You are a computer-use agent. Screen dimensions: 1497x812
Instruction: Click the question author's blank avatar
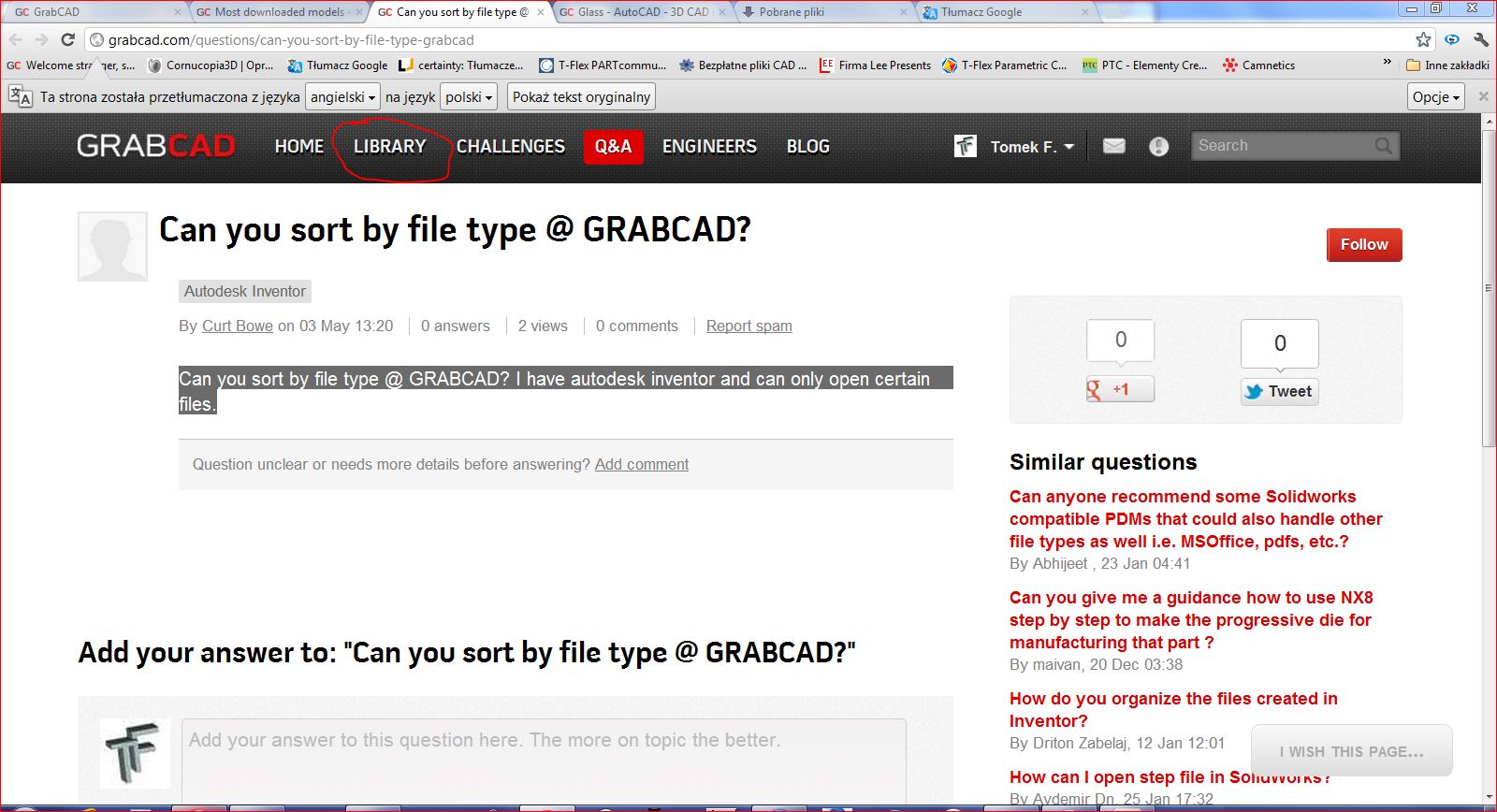tap(112, 247)
